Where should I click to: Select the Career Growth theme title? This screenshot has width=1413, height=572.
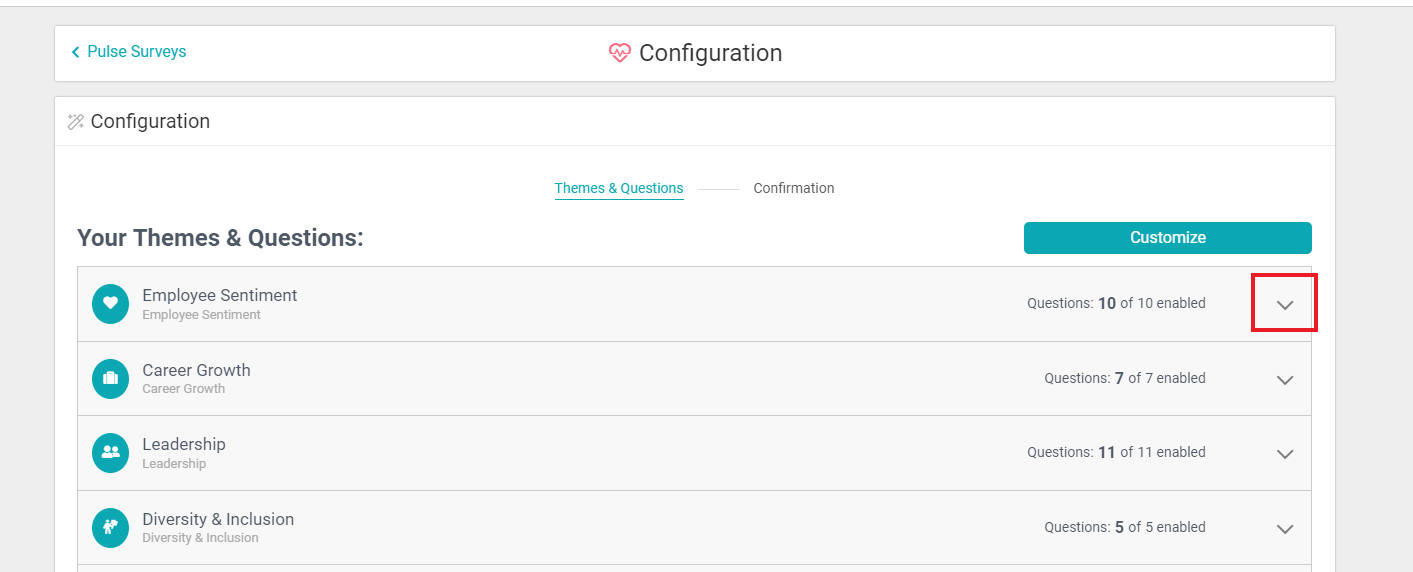click(x=196, y=370)
